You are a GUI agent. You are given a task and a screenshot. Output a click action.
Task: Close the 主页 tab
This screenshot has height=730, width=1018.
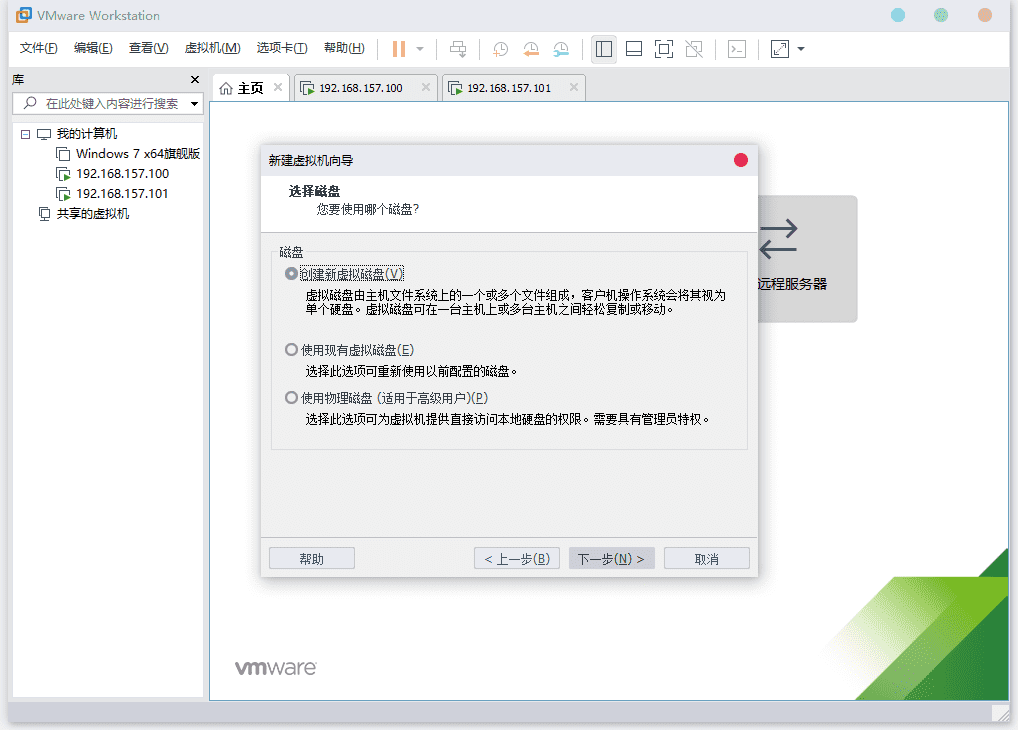tap(278, 87)
